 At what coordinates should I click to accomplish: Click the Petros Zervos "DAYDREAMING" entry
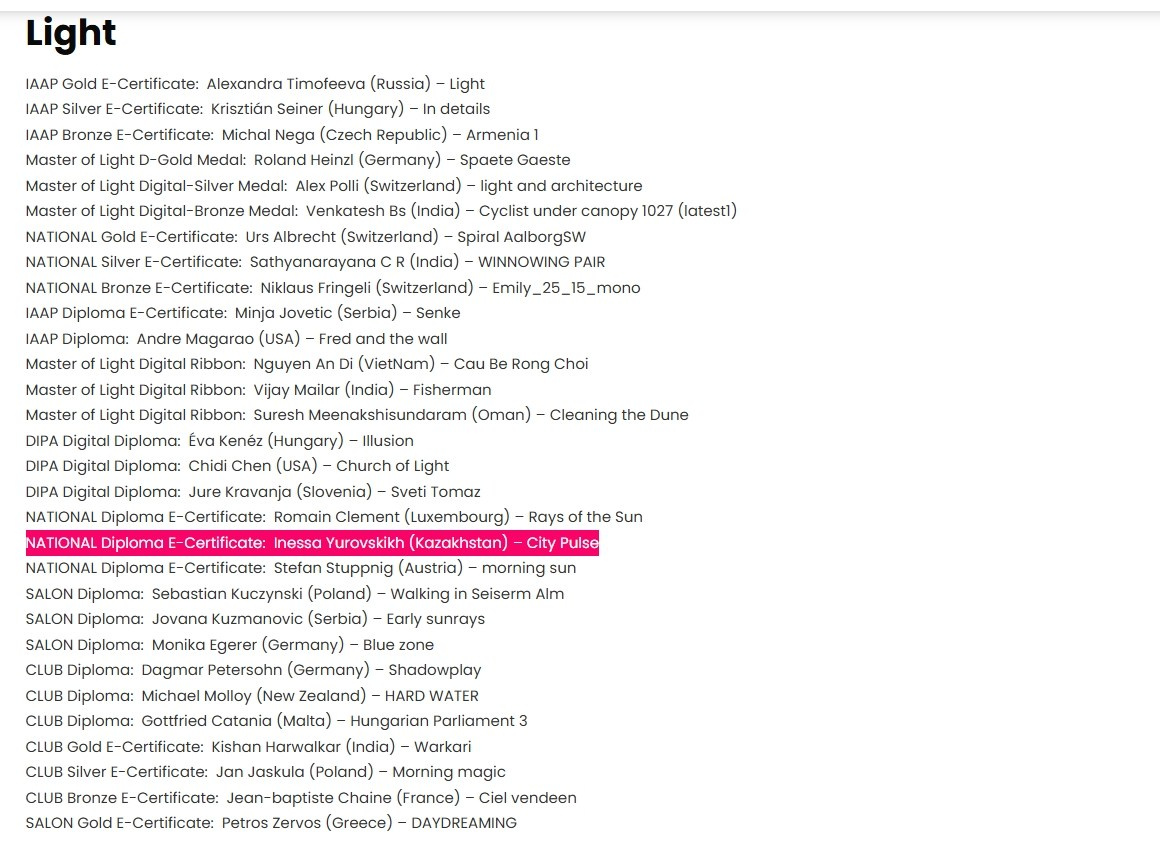pyautogui.click(x=271, y=823)
